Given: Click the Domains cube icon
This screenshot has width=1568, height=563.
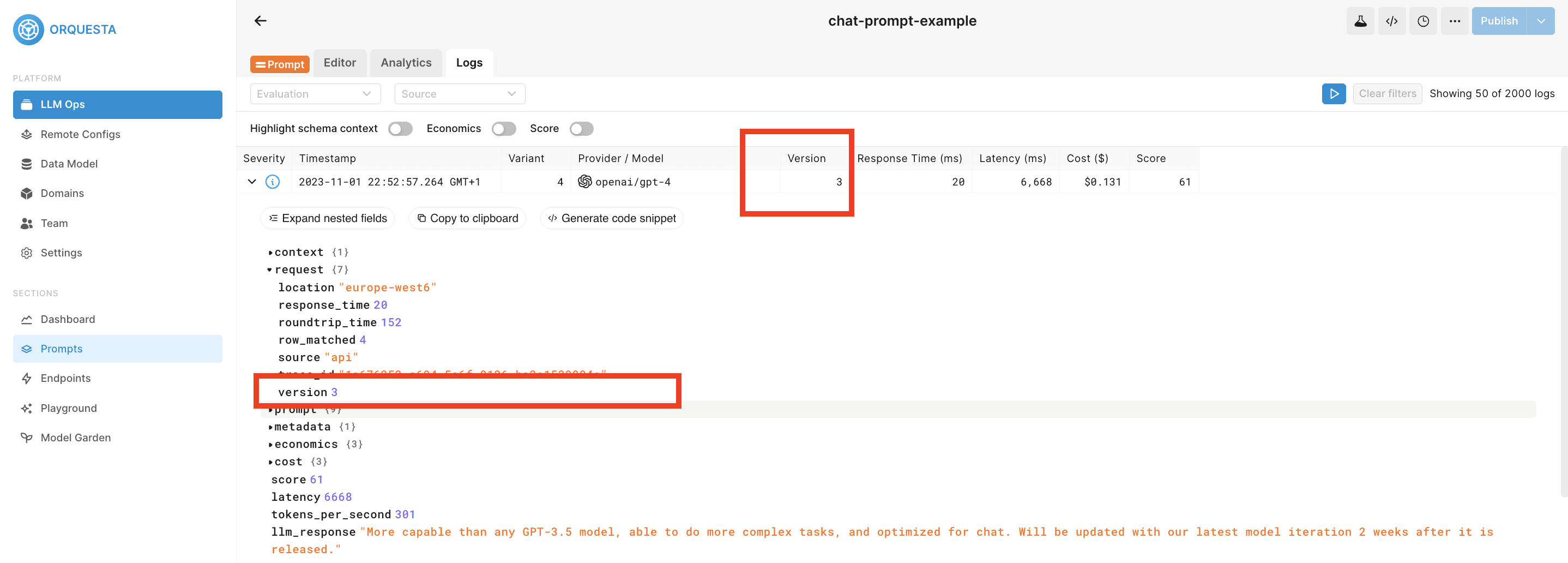Looking at the screenshot, I should pos(26,193).
